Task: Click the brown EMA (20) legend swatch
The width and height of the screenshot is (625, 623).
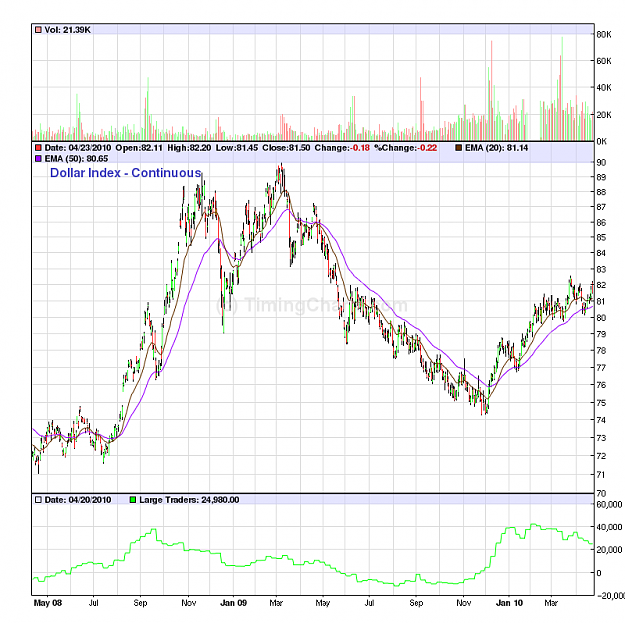Action: (x=458, y=148)
